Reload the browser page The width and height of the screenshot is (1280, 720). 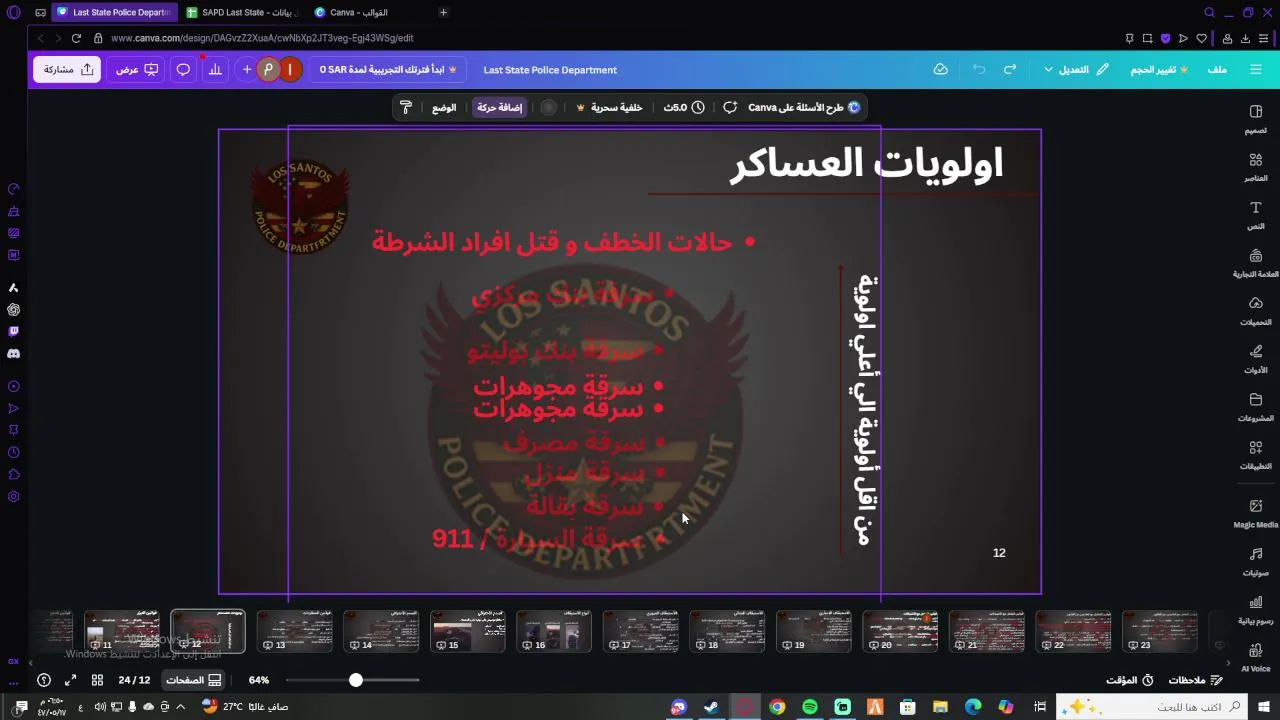tap(76, 38)
